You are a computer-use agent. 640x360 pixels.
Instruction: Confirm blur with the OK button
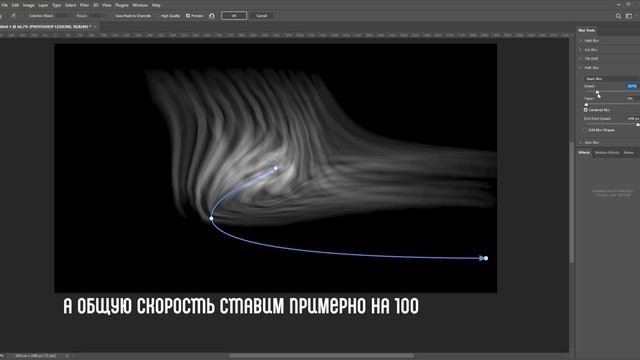pyautogui.click(x=234, y=16)
